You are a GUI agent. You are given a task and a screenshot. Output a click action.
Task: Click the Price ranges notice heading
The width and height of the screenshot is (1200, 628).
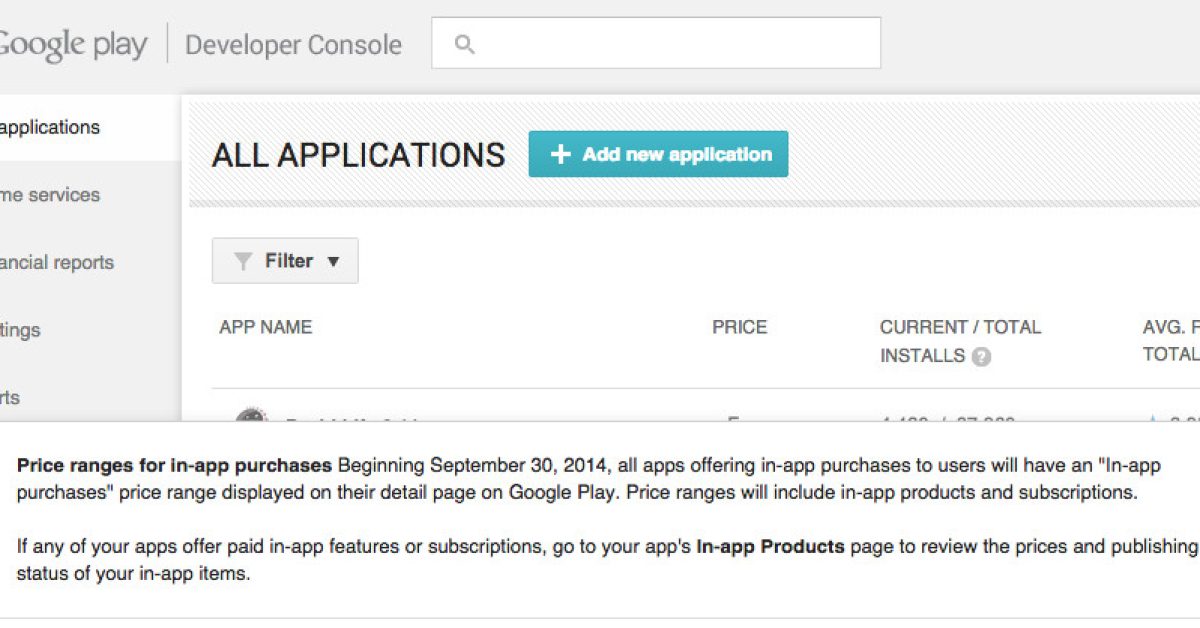tap(174, 465)
